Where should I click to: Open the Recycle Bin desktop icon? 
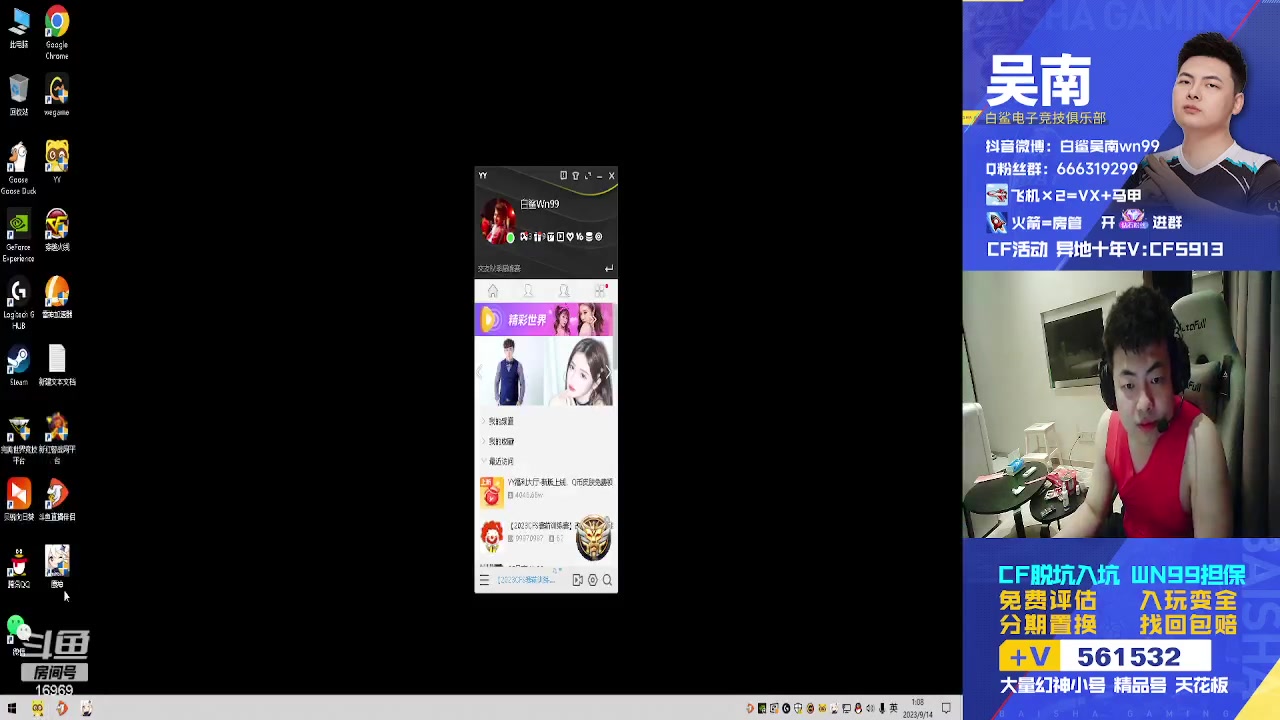pyautogui.click(x=19, y=97)
